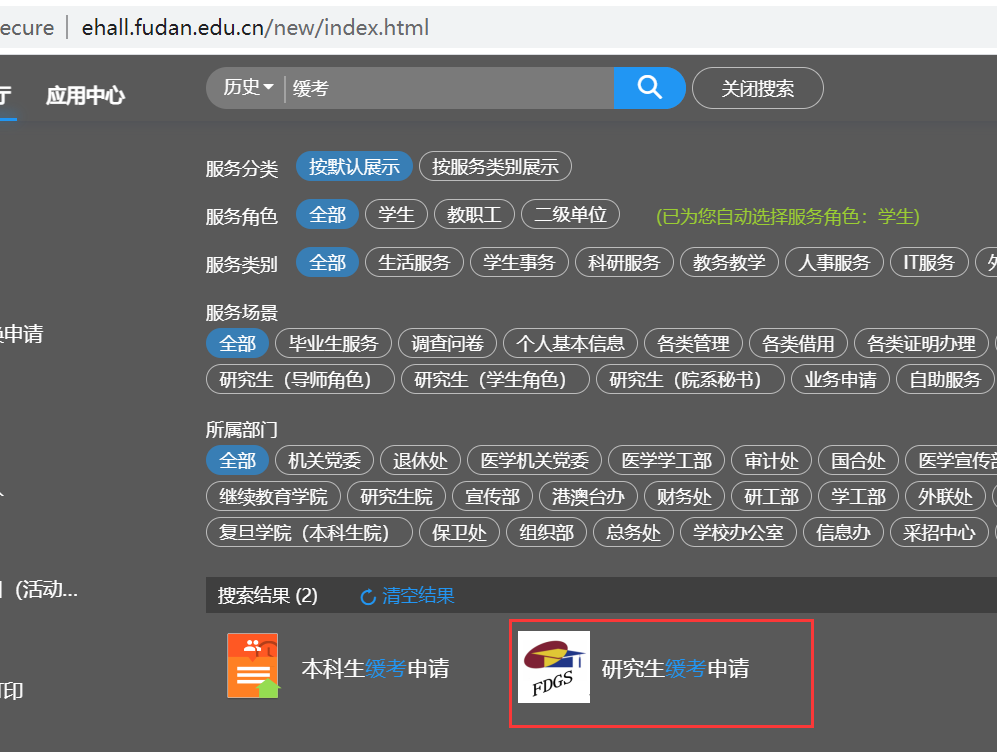Select the 复旦学院（本科生院）department filter
The height and width of the screenshot is (752, 997).
pos(309,532)
